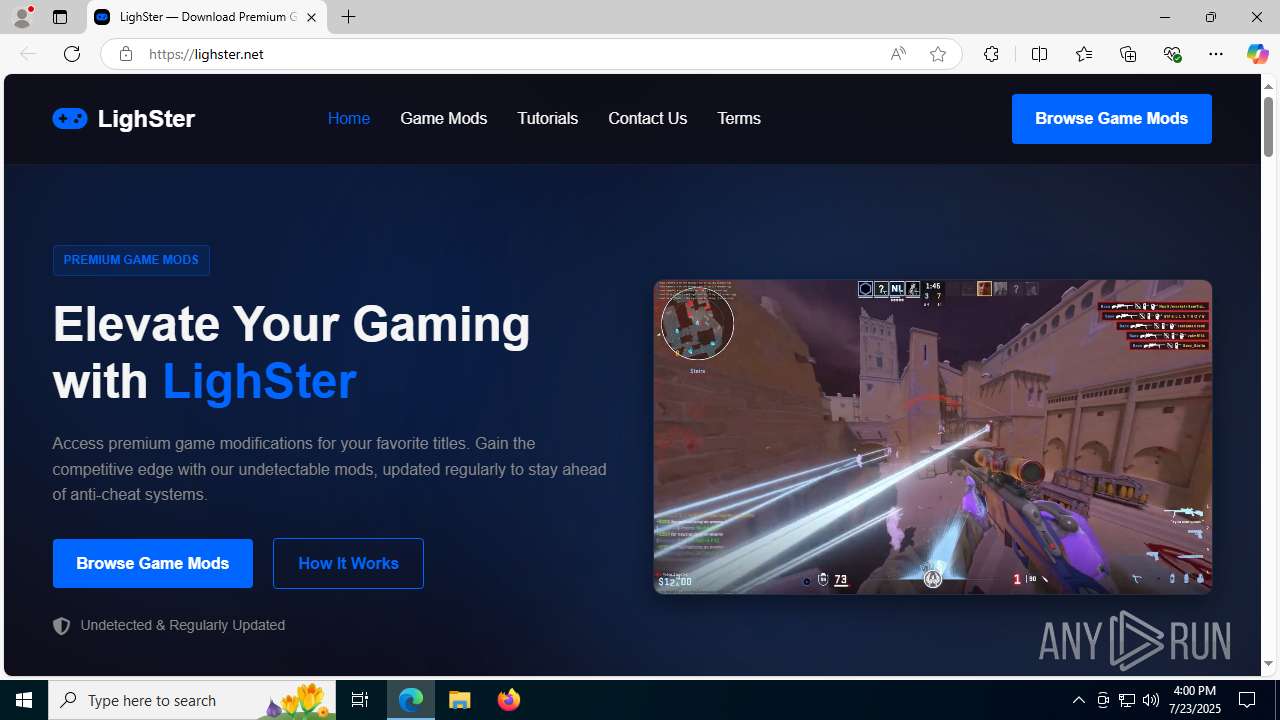Open Edge Settings and more menu
This screenshot has width=1280, height=720.
(x=1216, y=54)
